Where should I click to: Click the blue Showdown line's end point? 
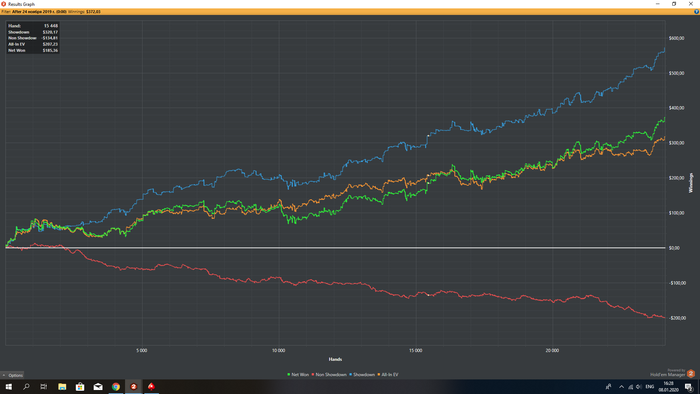pyautogui.click(x=665, y=49)
